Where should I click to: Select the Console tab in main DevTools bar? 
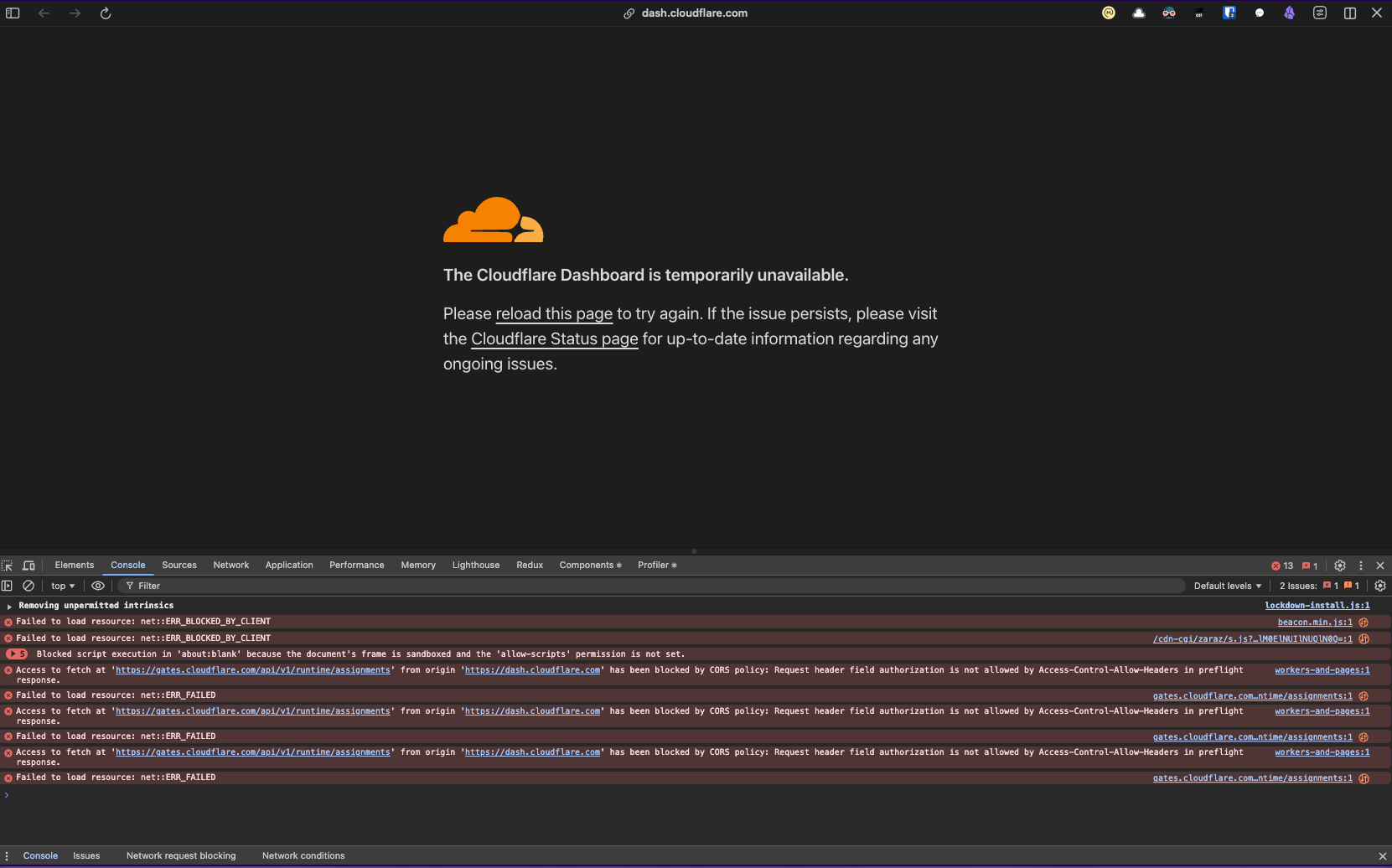(128, 566)
